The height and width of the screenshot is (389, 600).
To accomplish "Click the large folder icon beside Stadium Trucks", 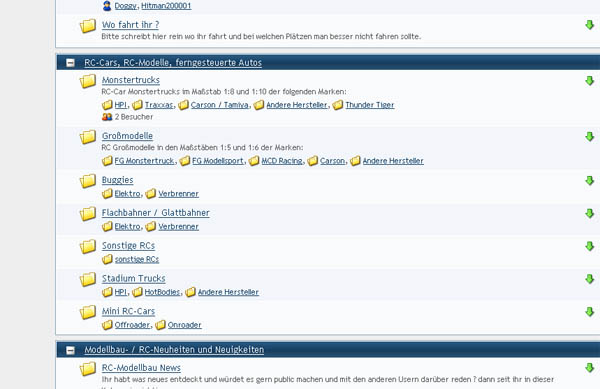I will (x=88, y=280).
